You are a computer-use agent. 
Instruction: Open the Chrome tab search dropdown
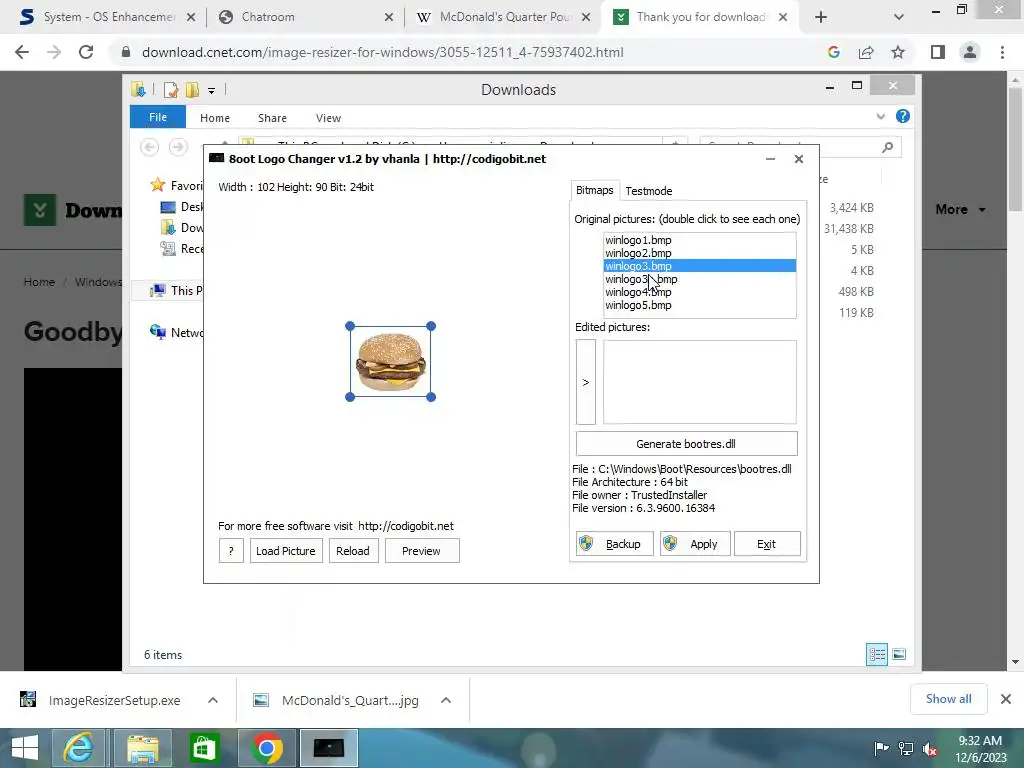tap(899, 17)
